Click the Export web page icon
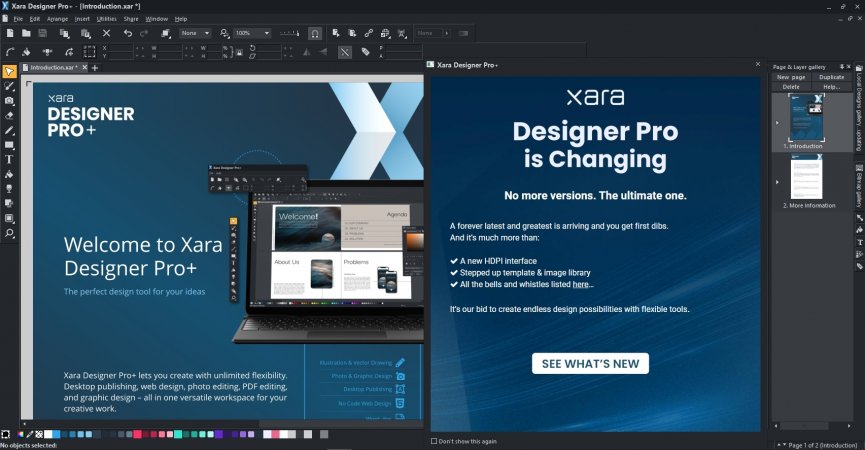Screen dimensions: 865x450 coord(385,33)
